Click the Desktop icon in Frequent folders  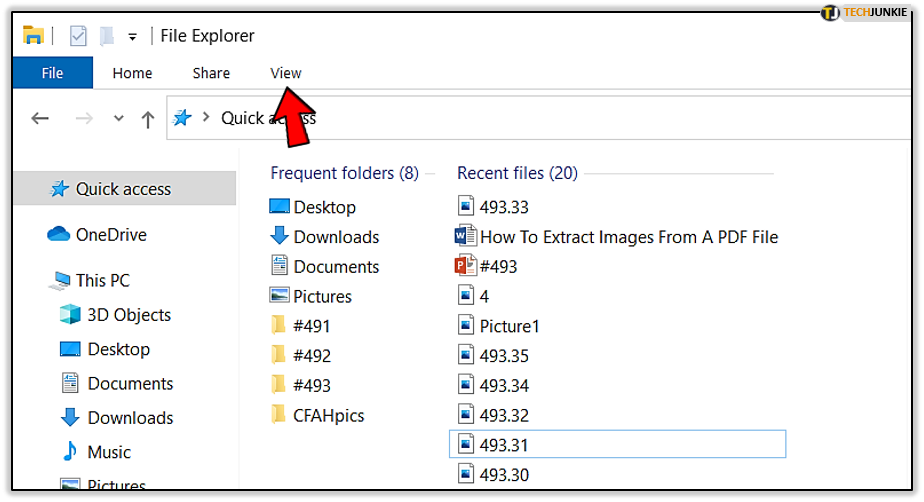point(279,206)
